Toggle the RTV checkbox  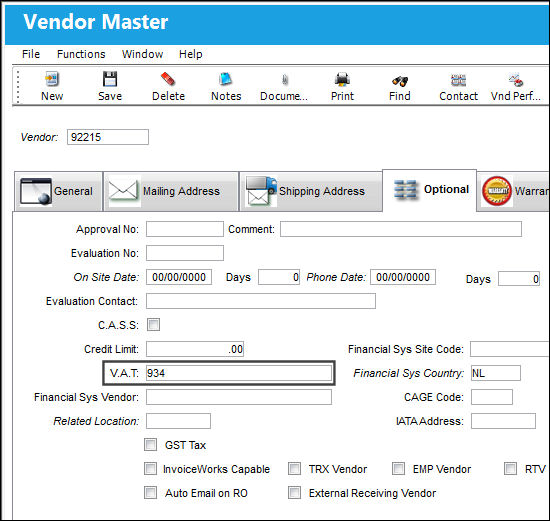click(x=510, y=468)
